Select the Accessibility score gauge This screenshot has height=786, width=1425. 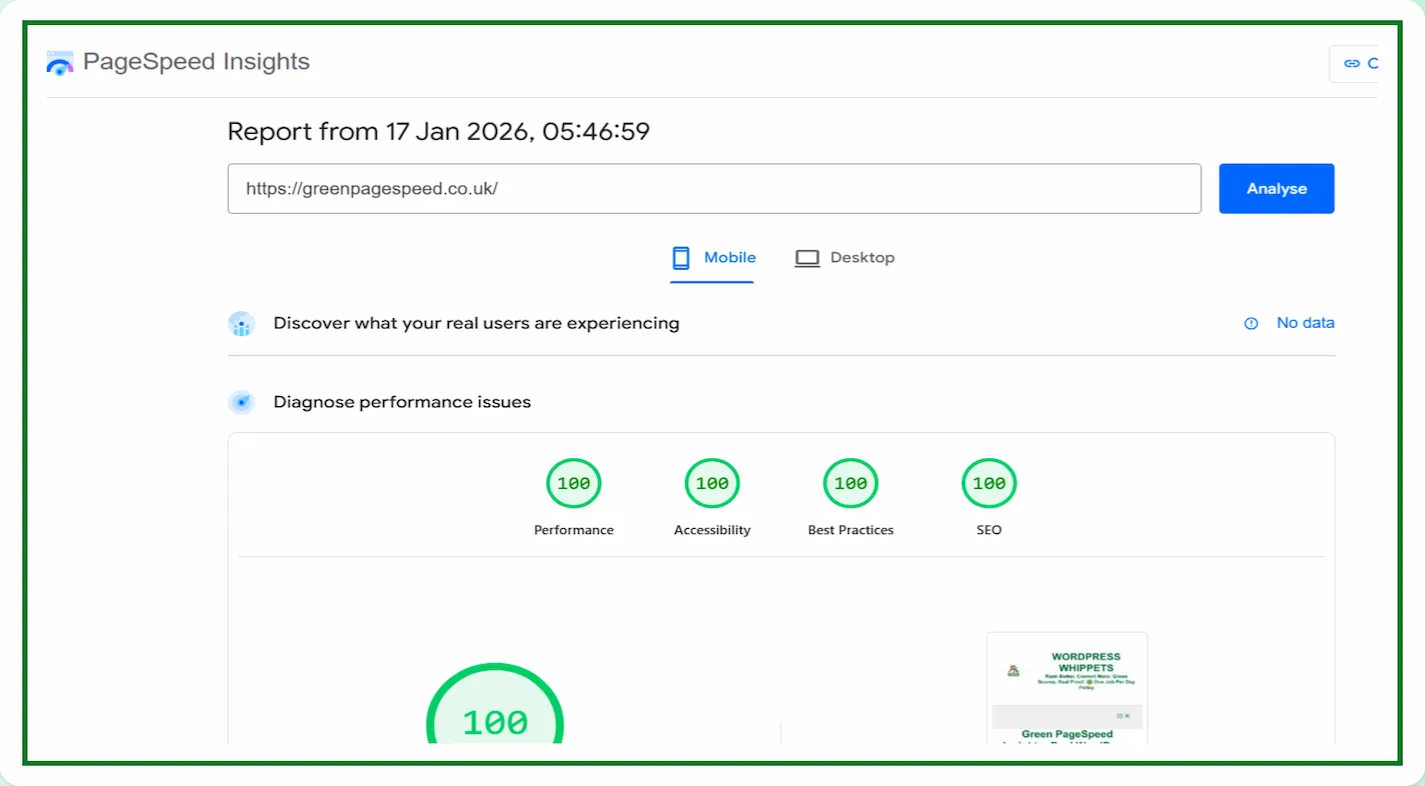pos(712,484)
